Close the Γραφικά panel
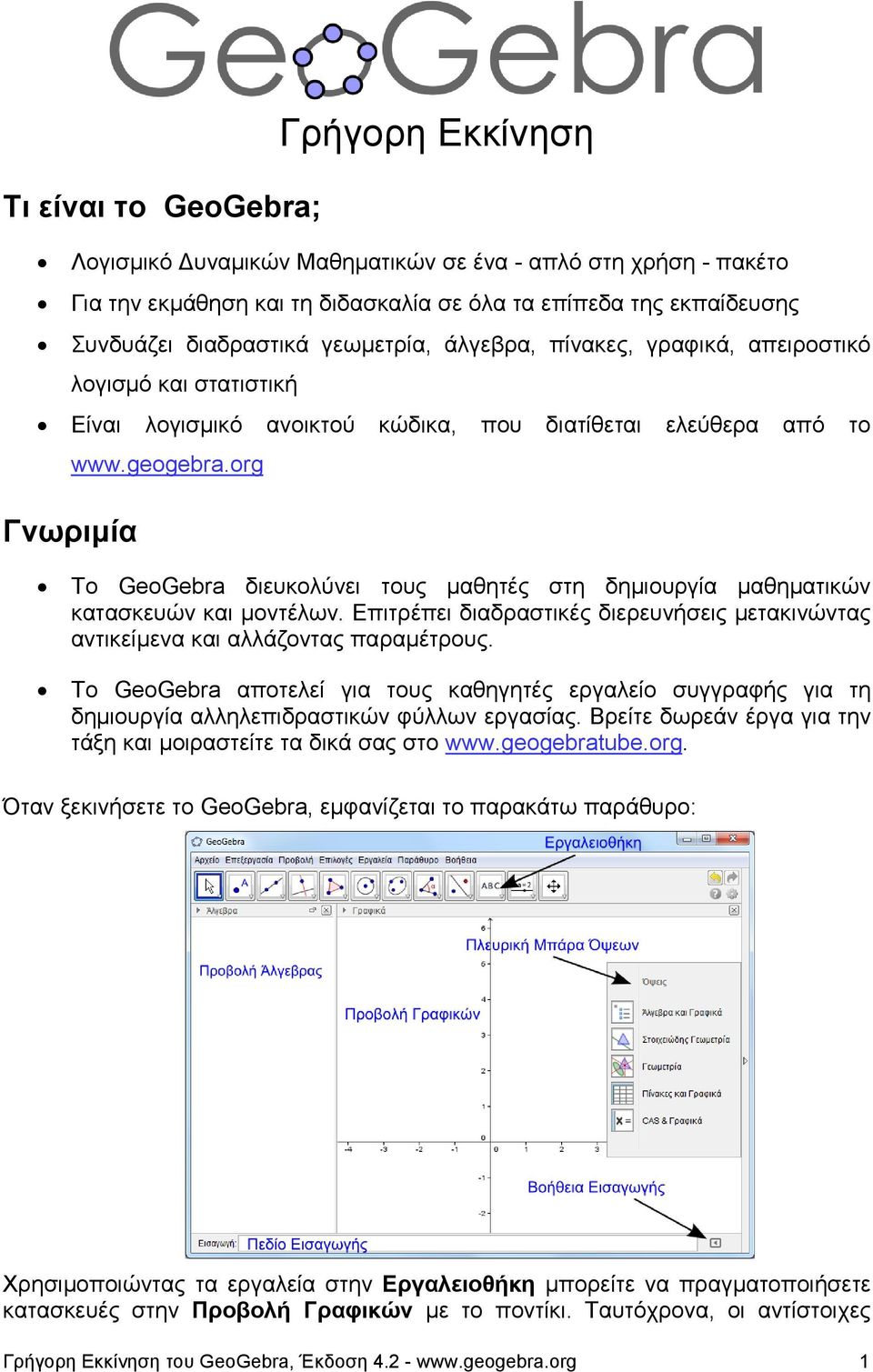 pos(734,910)
